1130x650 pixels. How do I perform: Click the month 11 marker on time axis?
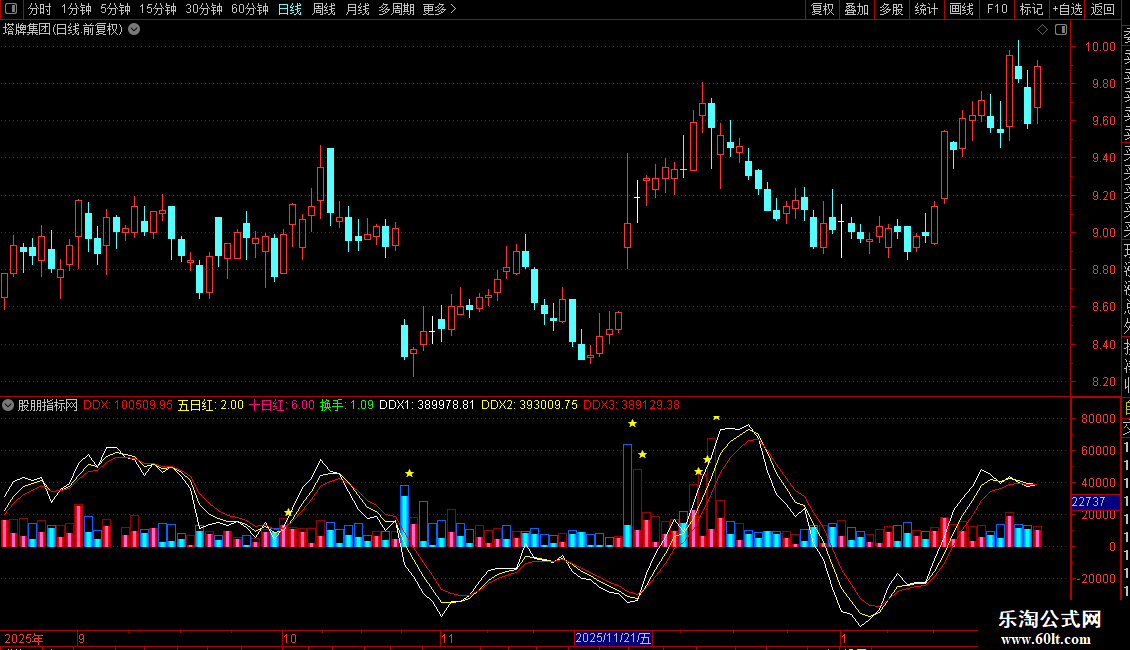click(448, 638)
